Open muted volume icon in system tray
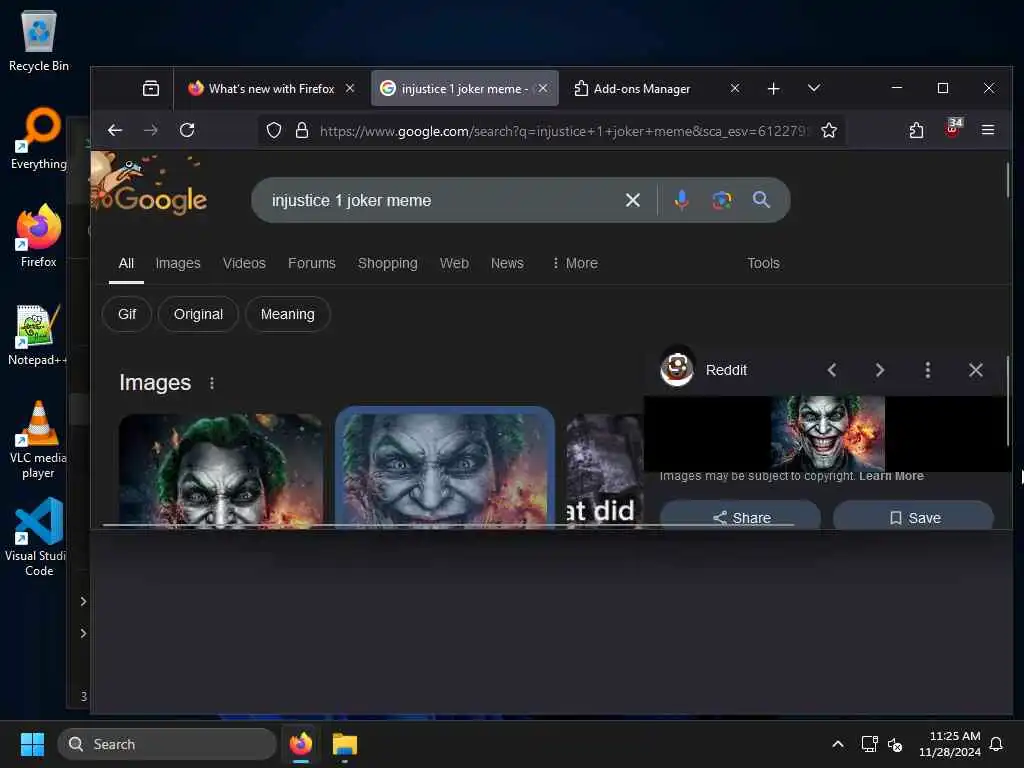1024x768 pixels. (895, 744)
